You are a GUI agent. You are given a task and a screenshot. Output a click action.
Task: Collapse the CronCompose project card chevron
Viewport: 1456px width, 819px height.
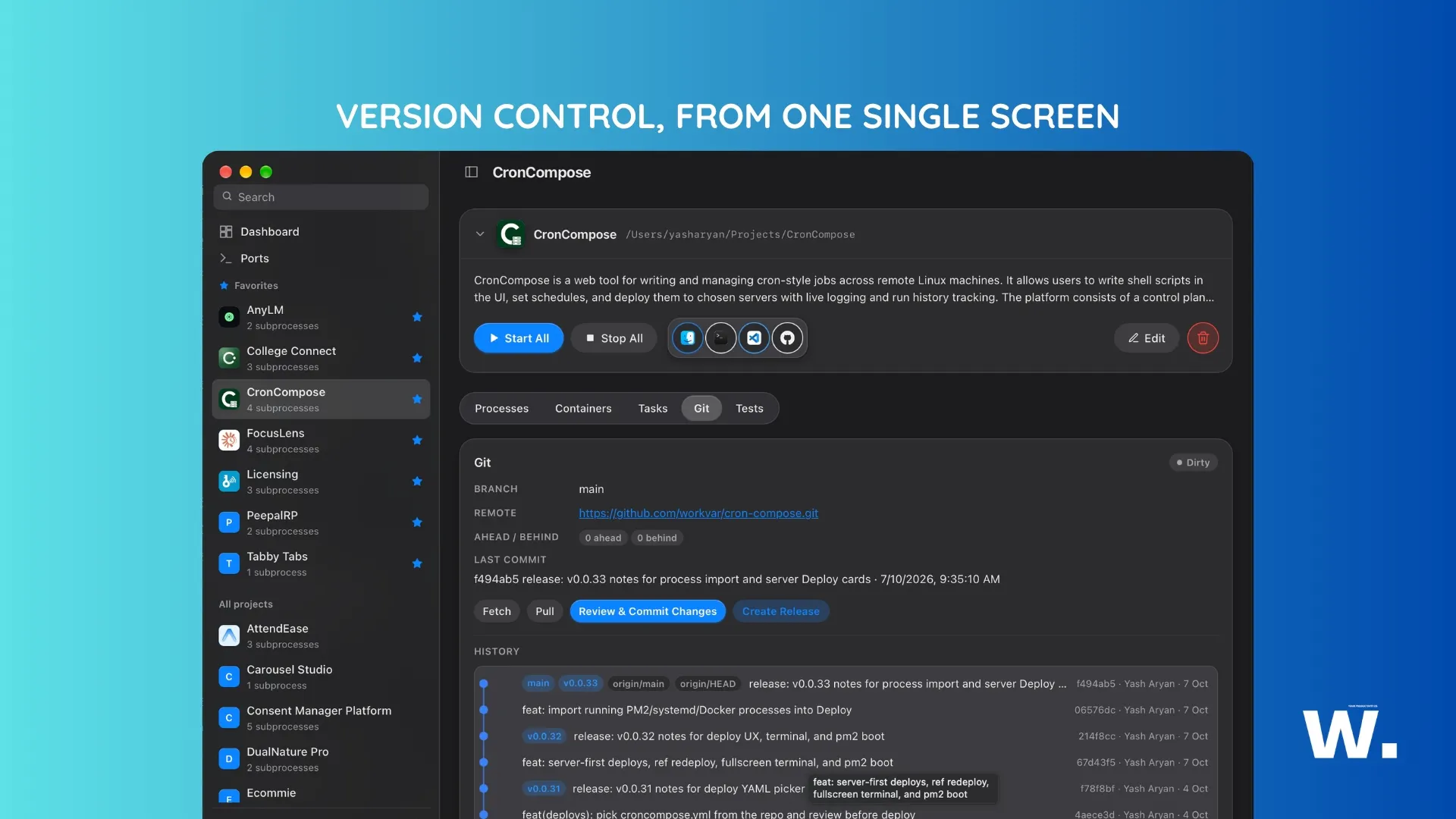pos(480,234)
